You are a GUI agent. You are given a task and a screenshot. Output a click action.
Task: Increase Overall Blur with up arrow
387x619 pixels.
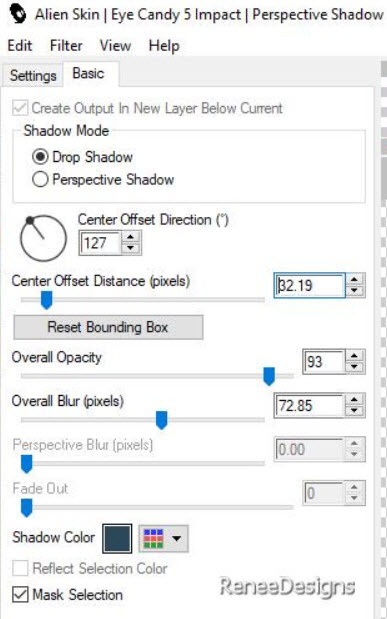[x=355, y=400]
